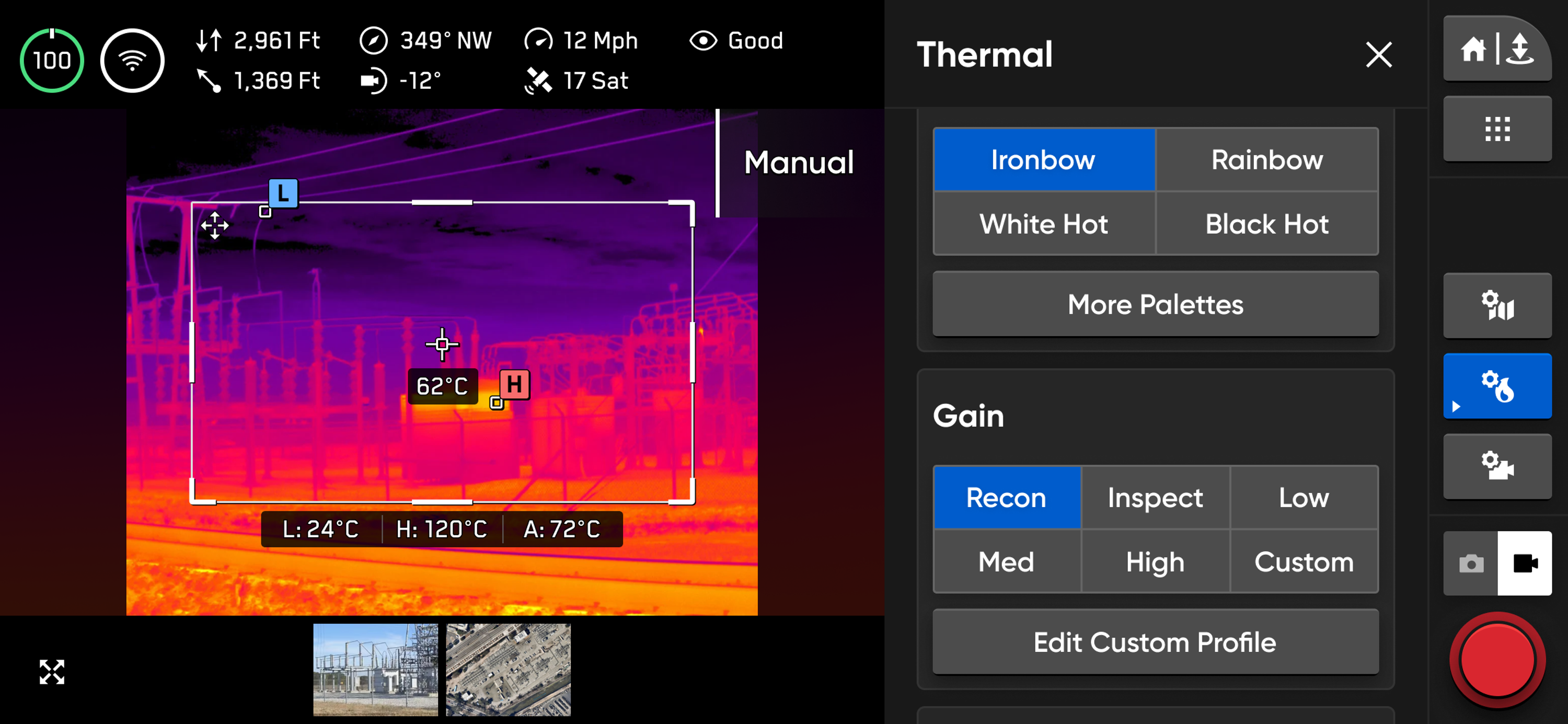
Task: Tap the satellite count icon
Action: tap(538, 81)
